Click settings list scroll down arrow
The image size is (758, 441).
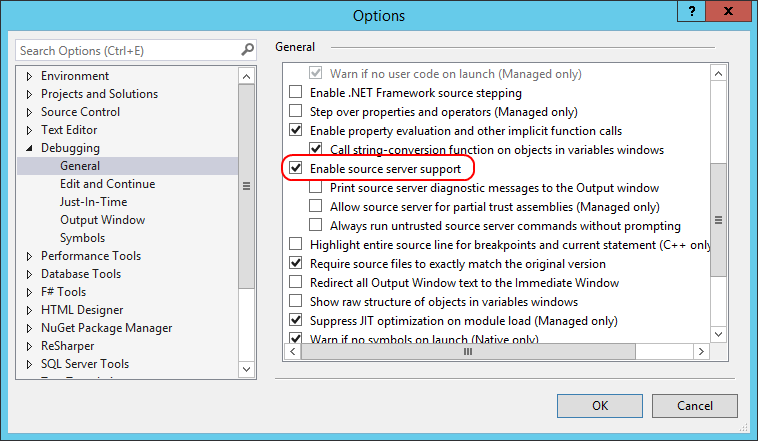tap(718, 334)
